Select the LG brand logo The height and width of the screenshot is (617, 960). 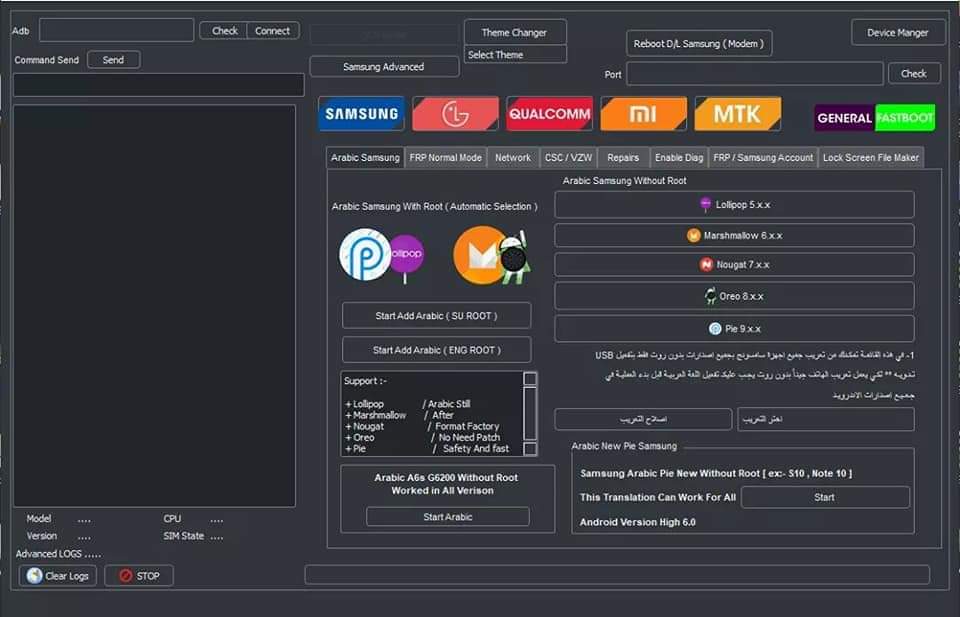(x=455, y=113)
